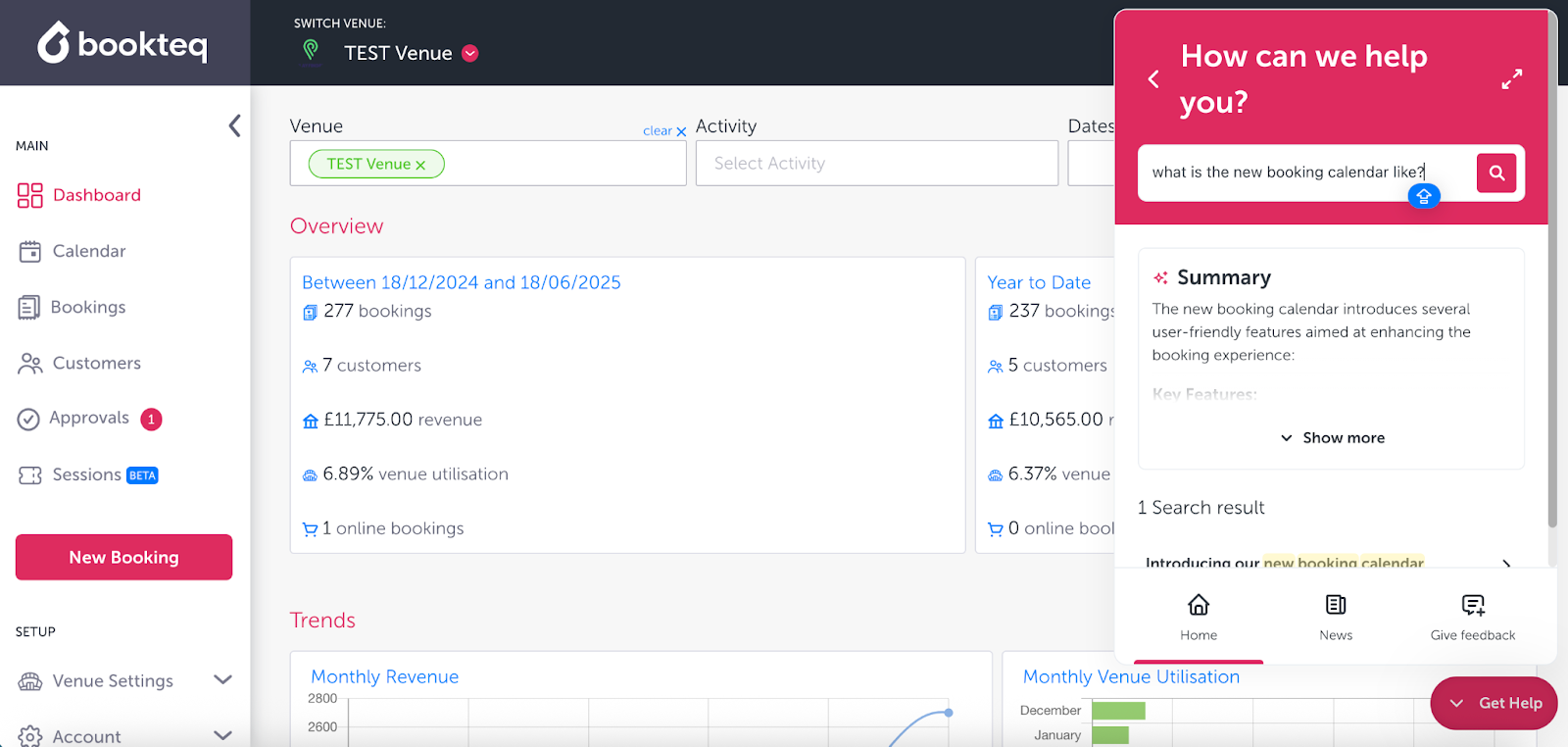The width and height of the screenshot is (1568, 747).
Task: Click the blue upload badge under search
Action: [1424, 196]
